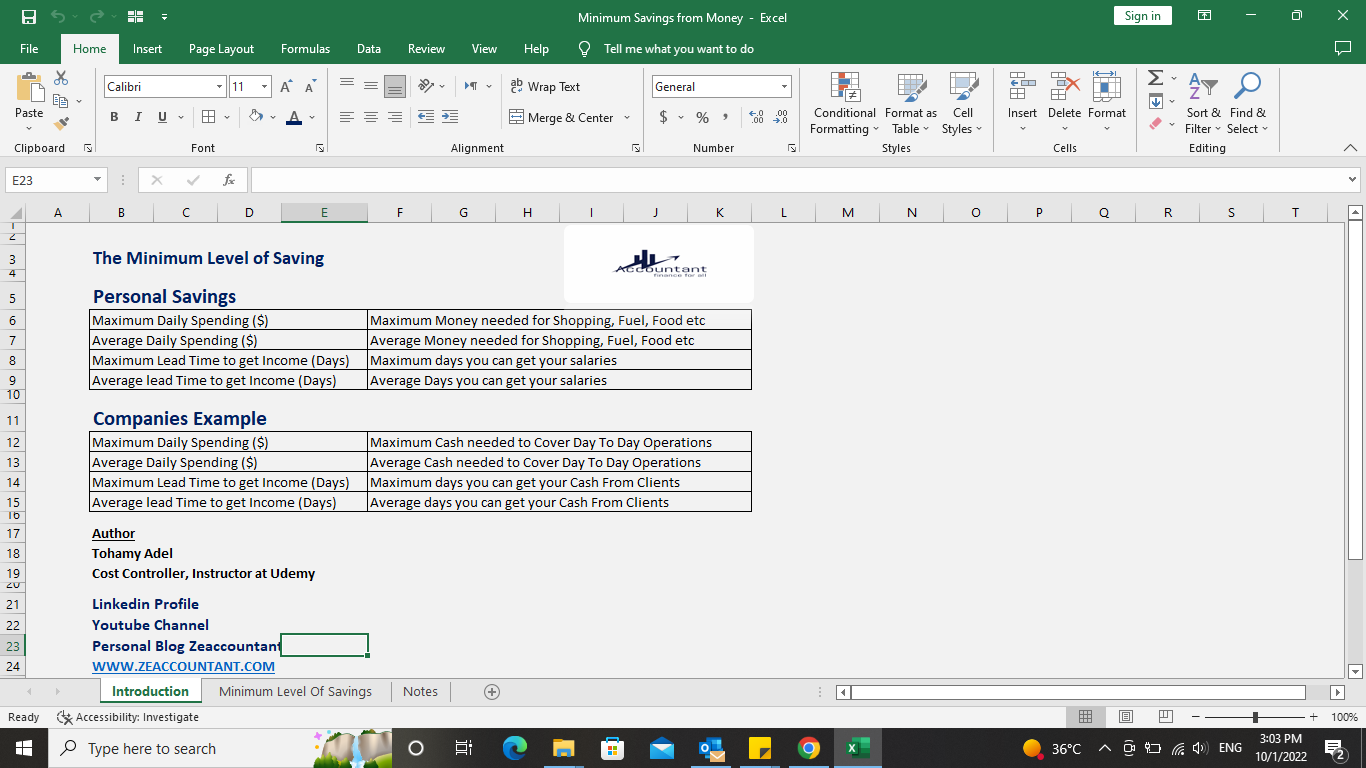This screenshot has width=1366, height=768.
Task: Click the Delete cells icon
Action: pos(1064,87)
